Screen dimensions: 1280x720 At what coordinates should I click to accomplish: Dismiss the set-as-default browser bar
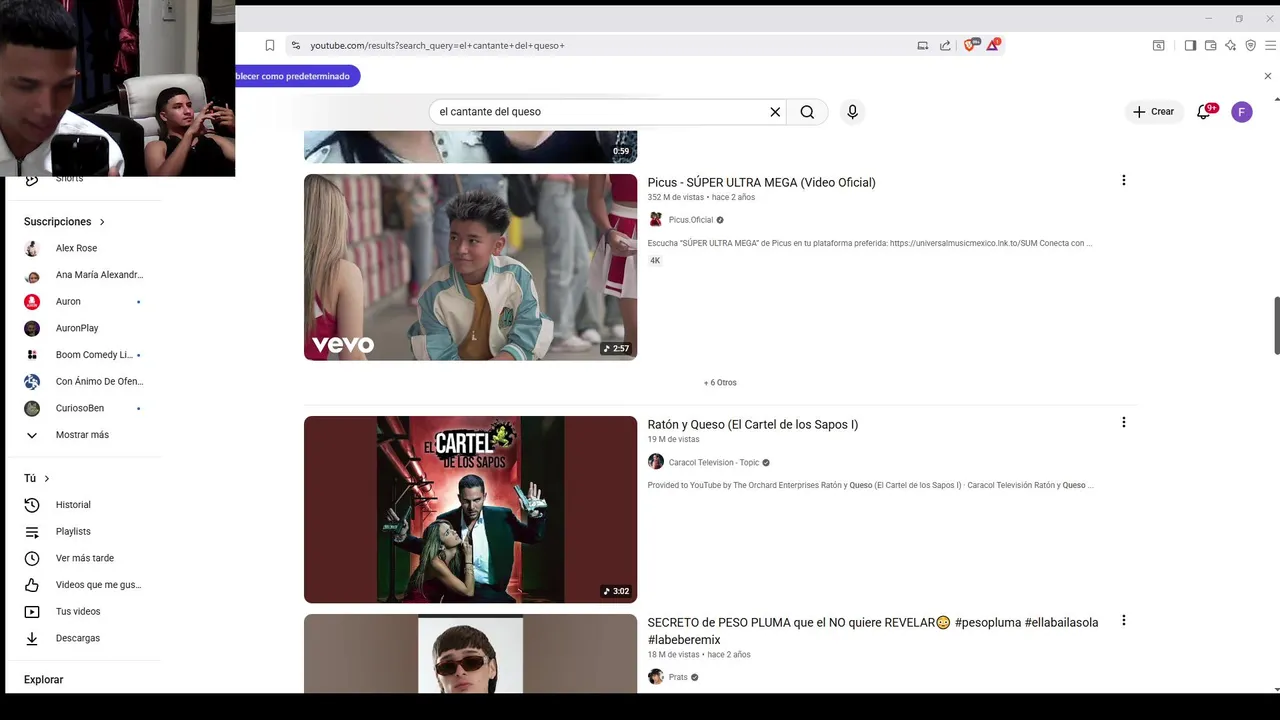(1268, 76)
